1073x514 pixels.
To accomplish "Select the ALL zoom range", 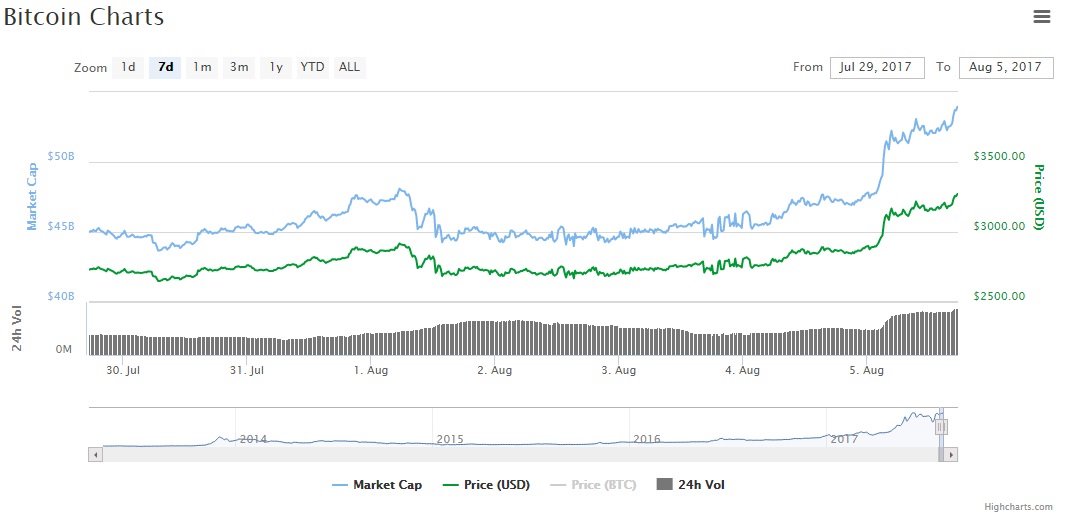I will (350, 67).
